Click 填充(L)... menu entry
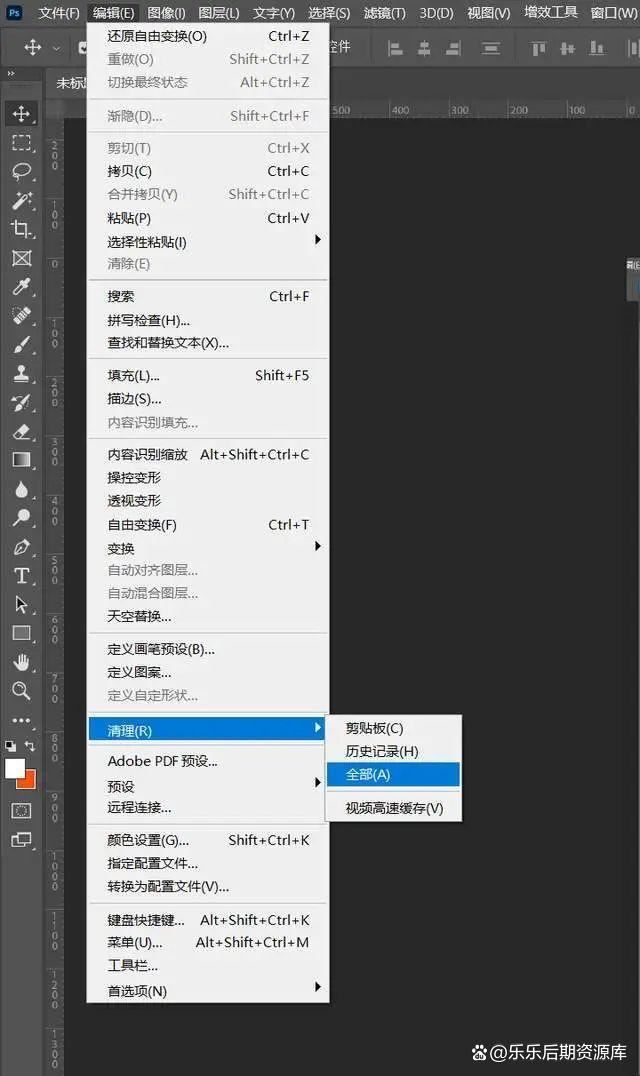Viewport: 640px width, 1076px height. click(134, 376)
